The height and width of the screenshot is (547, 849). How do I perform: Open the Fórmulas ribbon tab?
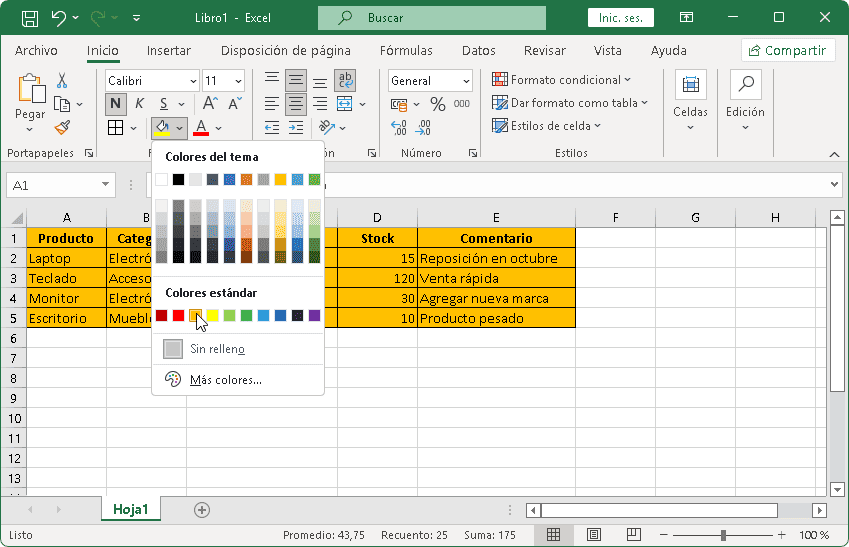click(x=406, y=51)
